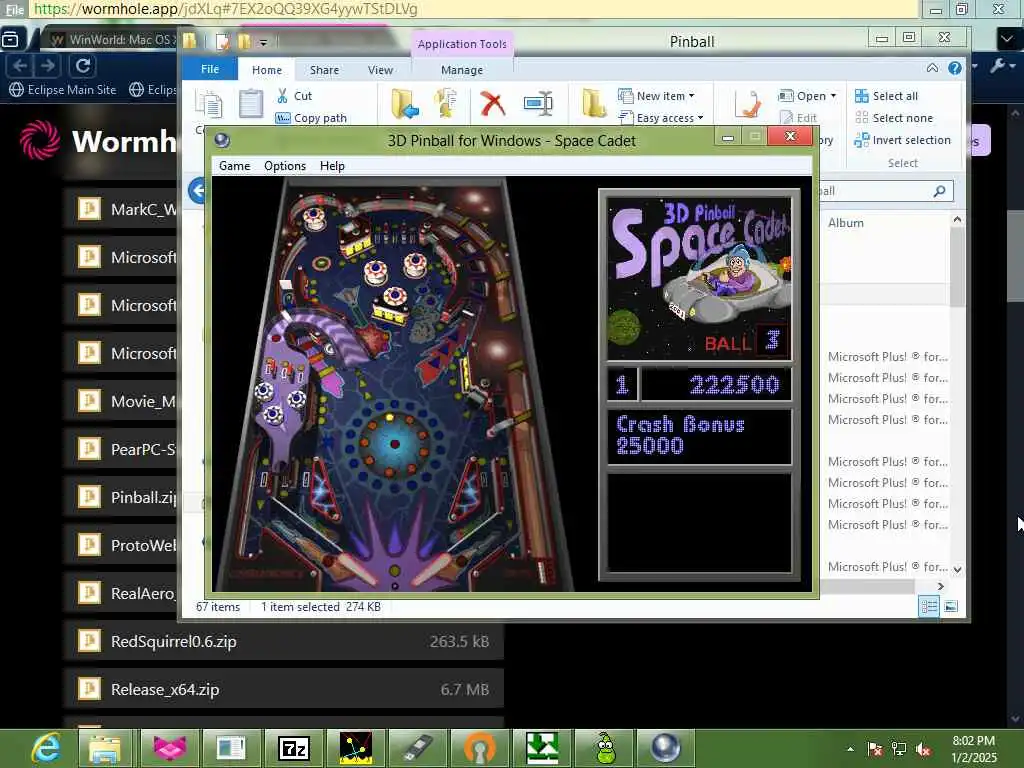Click the Pinball.zip file entry
Viewport: 1024px width, 768px height.
(122, 498)
